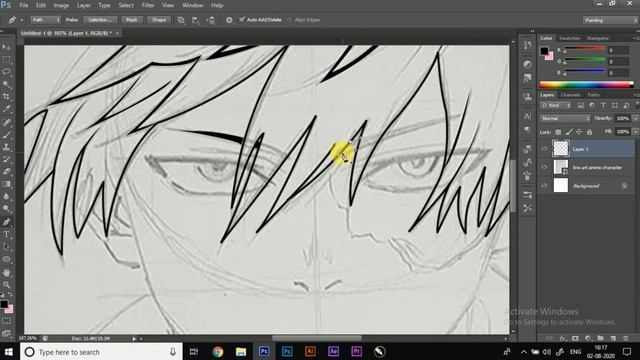Viewport: 640px width, 360px height.
Task: Open path operations in options bar
Action: pyautogui.click(x=181, y=20)
